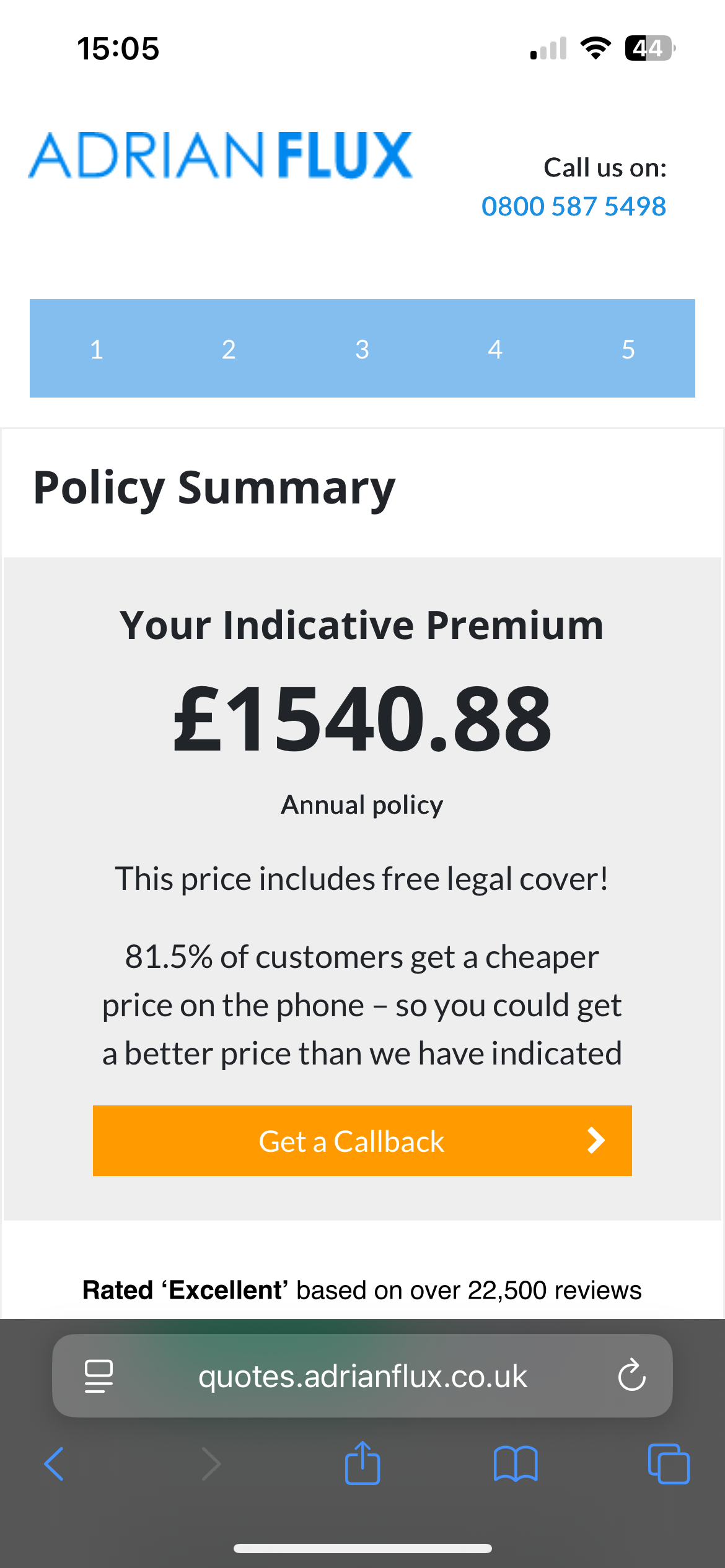
Task: Click the Get a Callback button
Action: coord(362,1140)
